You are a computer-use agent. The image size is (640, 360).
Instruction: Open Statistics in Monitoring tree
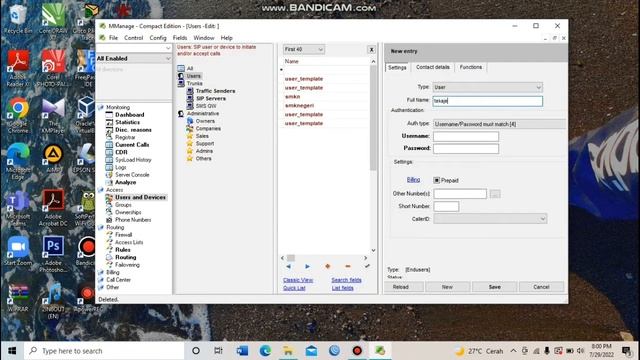[127, 122]
